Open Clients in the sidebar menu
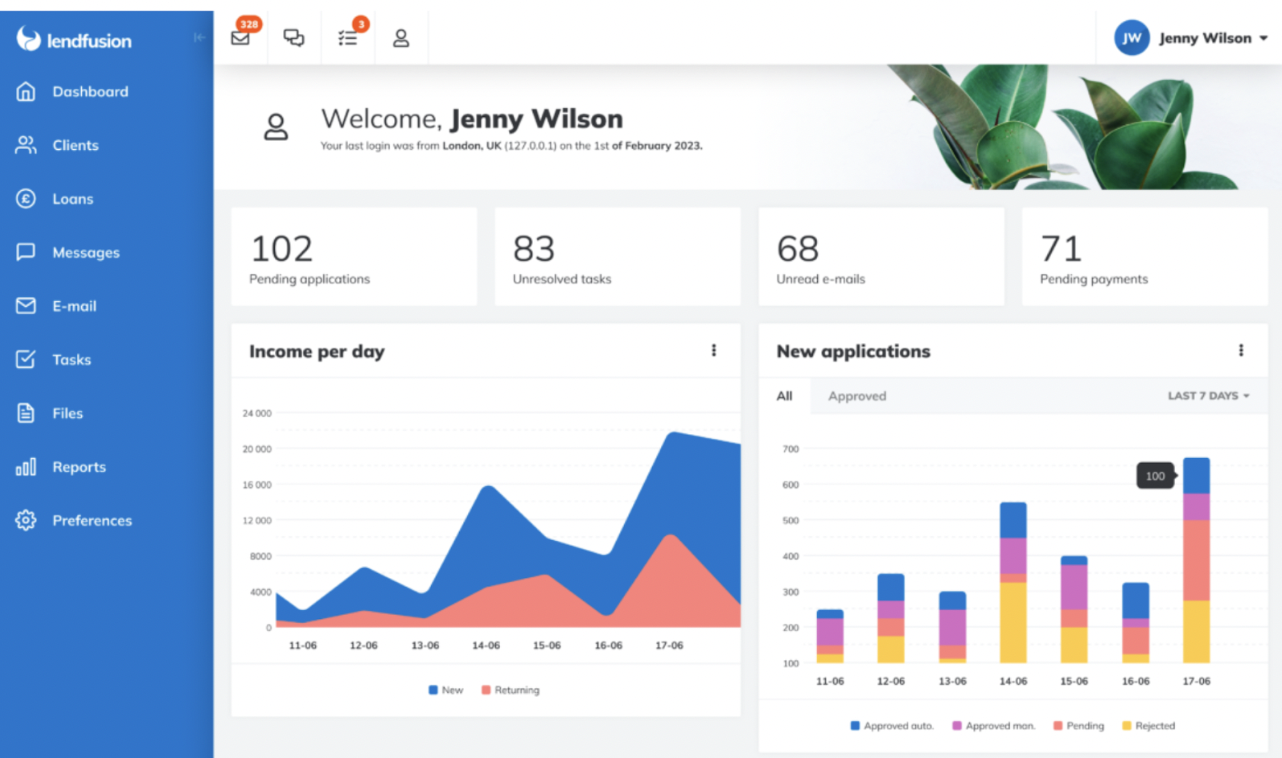The image size is (1282, 758). pyautogui.click(x=75, y=145)
